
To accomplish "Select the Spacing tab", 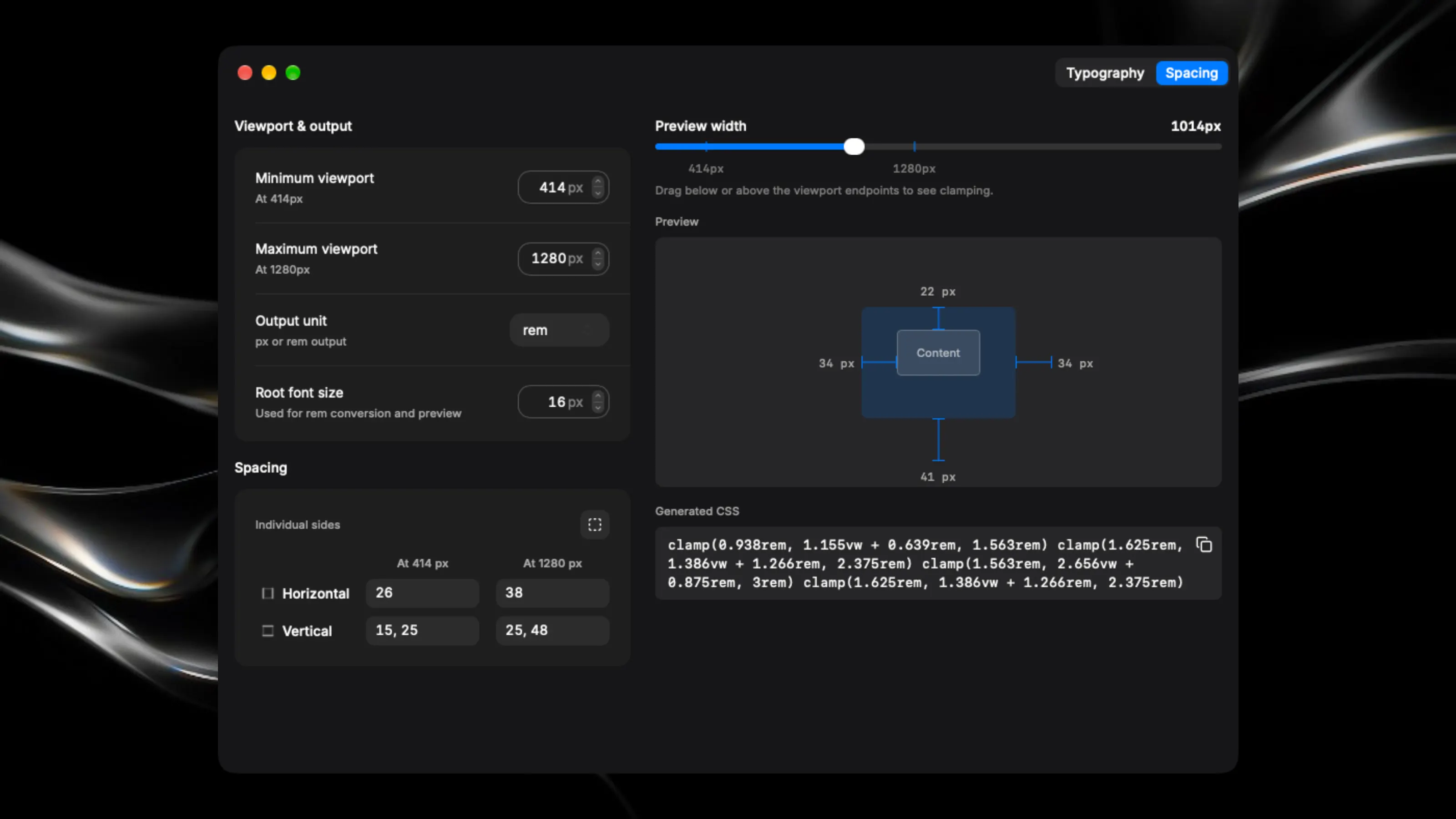I will (x=1192, y=73).
